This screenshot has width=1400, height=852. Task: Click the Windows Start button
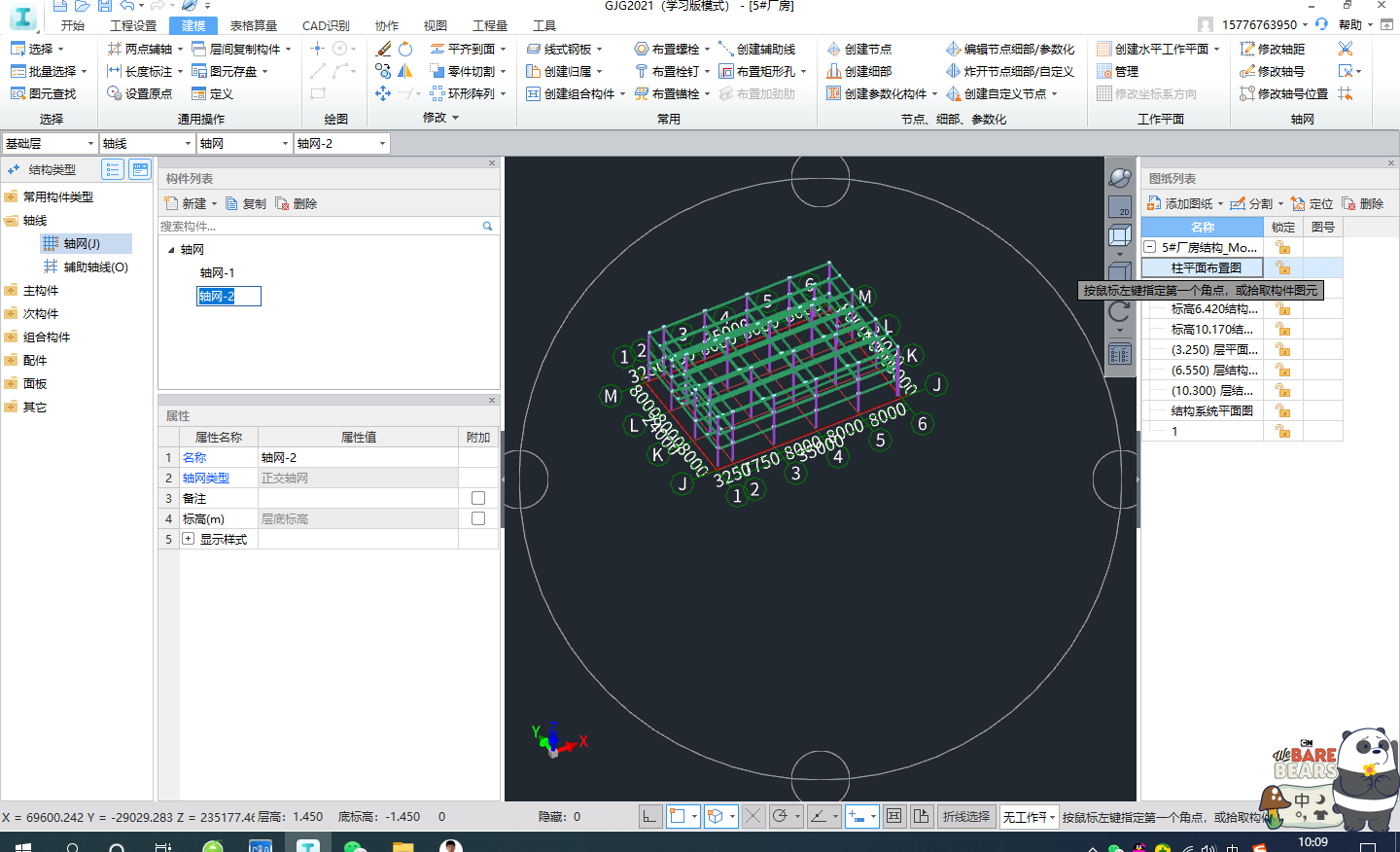[x=21, y=847]
